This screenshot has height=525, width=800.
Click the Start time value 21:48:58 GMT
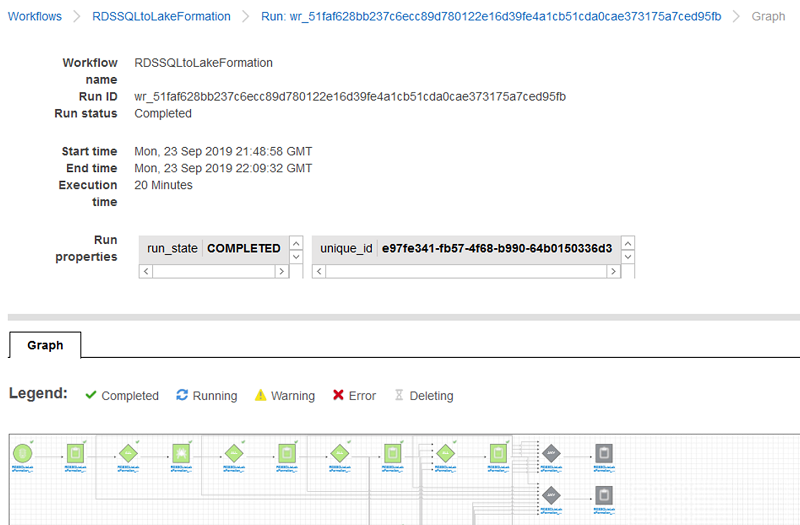[223, 152]
